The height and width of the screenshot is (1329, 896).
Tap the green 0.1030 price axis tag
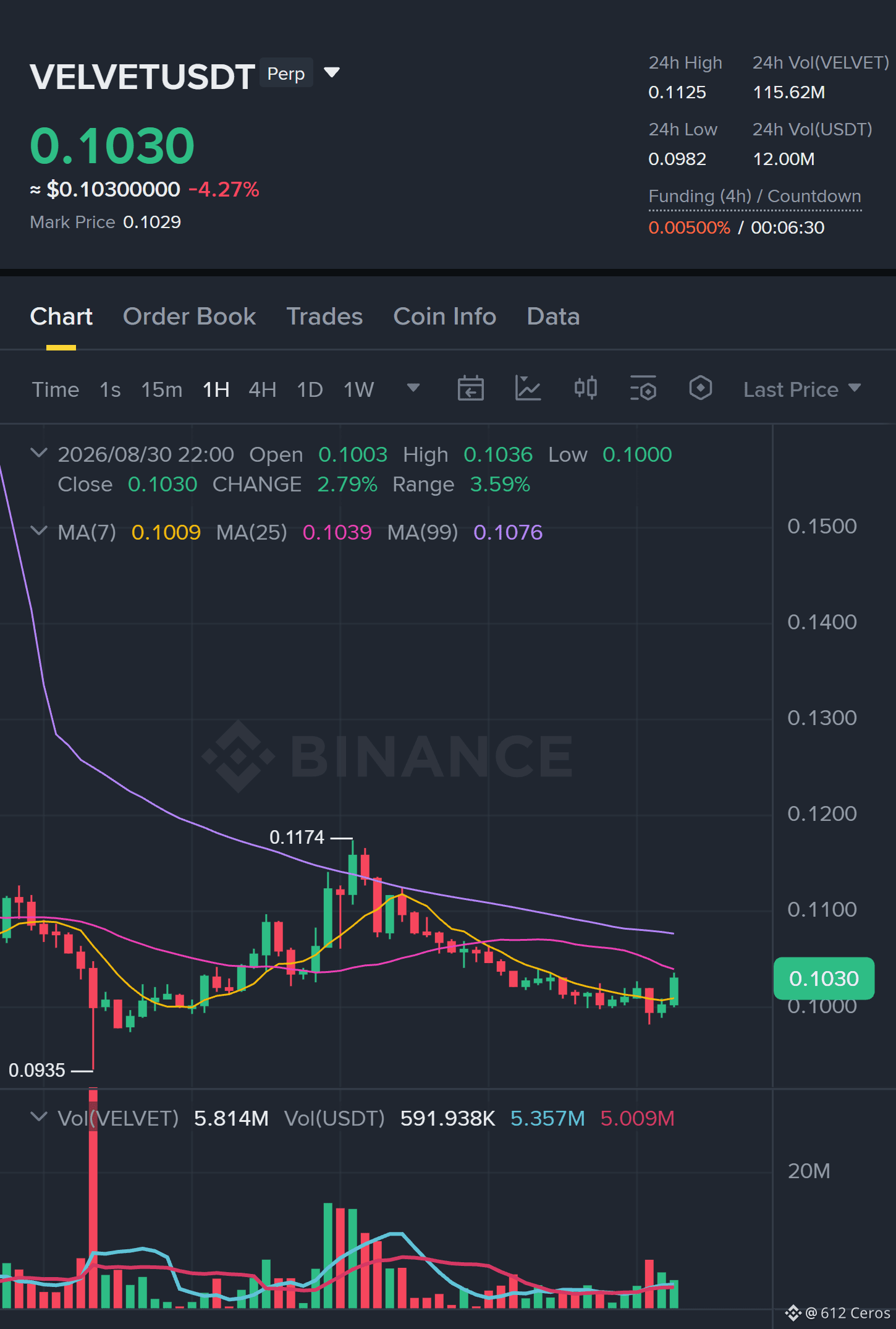coord(824,979)
